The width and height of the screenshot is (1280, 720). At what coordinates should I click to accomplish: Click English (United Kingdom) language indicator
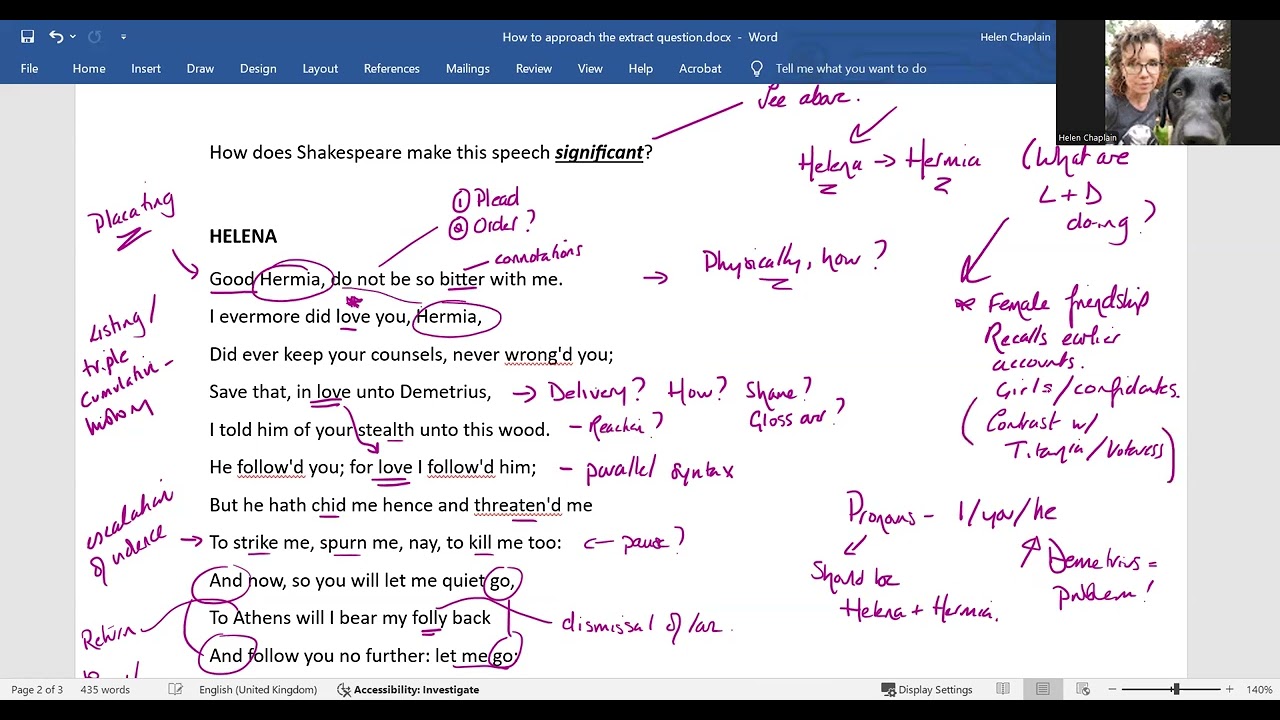(258, 689)
